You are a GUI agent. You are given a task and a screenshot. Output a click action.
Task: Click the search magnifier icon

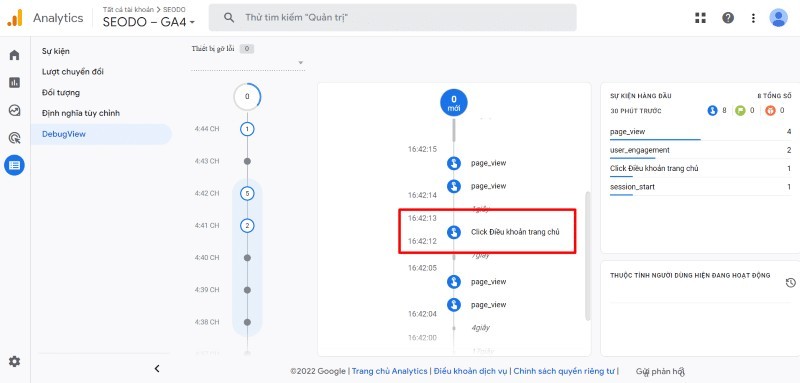click(x=230, y=18)
